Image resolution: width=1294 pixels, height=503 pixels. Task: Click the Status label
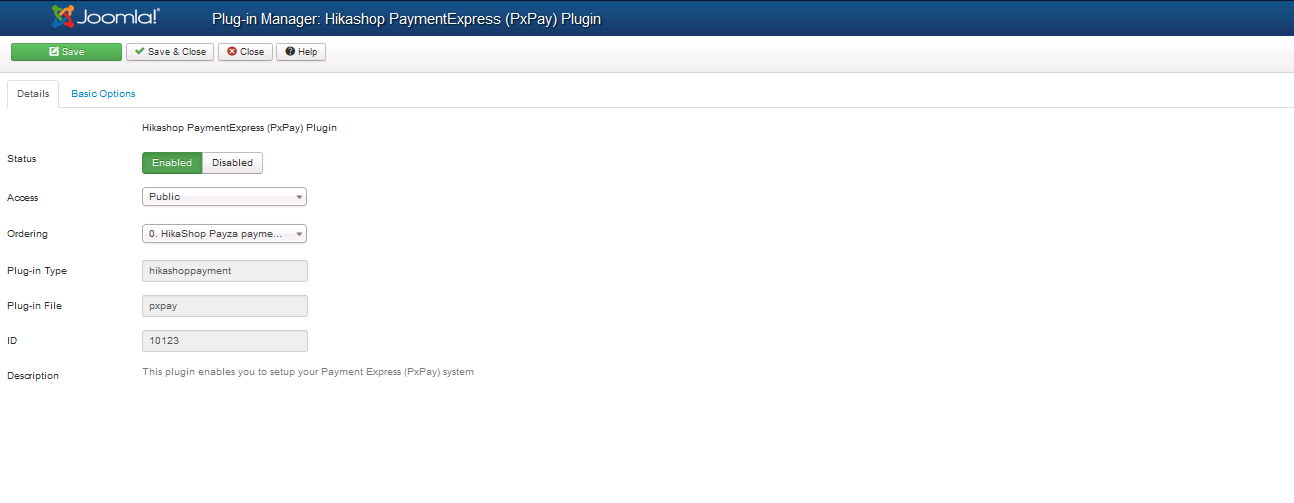[x=22, y=159]
